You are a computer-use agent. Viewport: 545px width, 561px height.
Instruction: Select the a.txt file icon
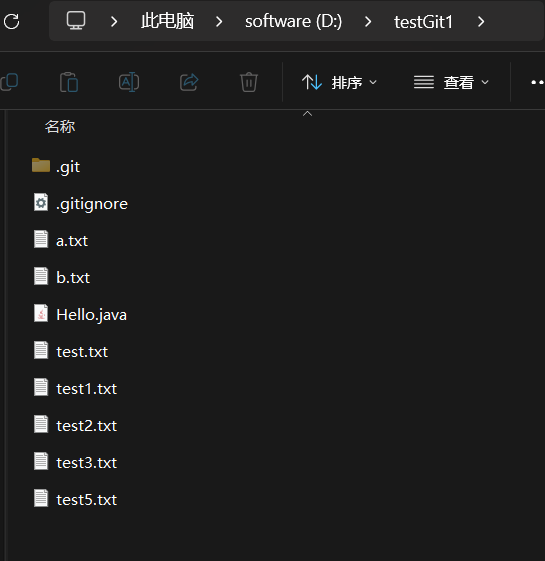[41, 239]
